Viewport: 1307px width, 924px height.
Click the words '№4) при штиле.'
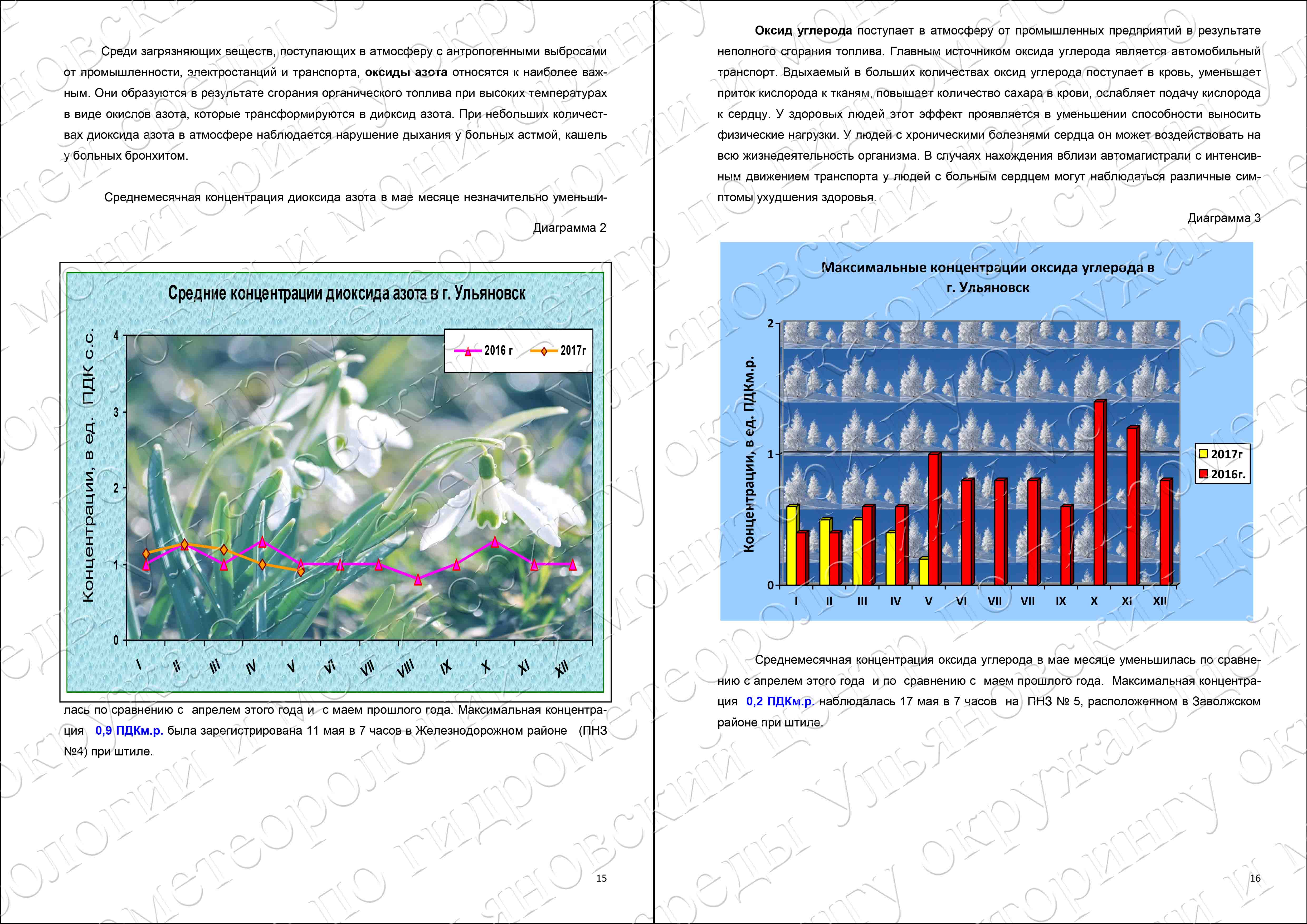(x=108, y=751)
